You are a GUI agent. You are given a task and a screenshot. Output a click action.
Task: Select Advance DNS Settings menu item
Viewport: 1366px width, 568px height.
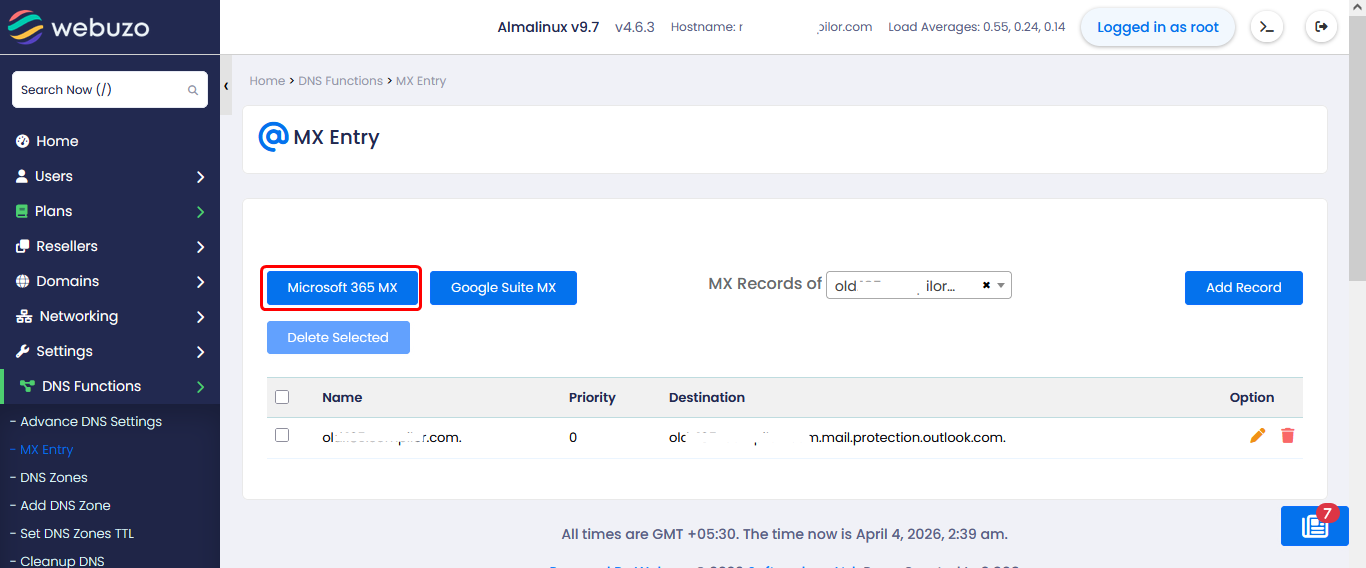point(91,421)
